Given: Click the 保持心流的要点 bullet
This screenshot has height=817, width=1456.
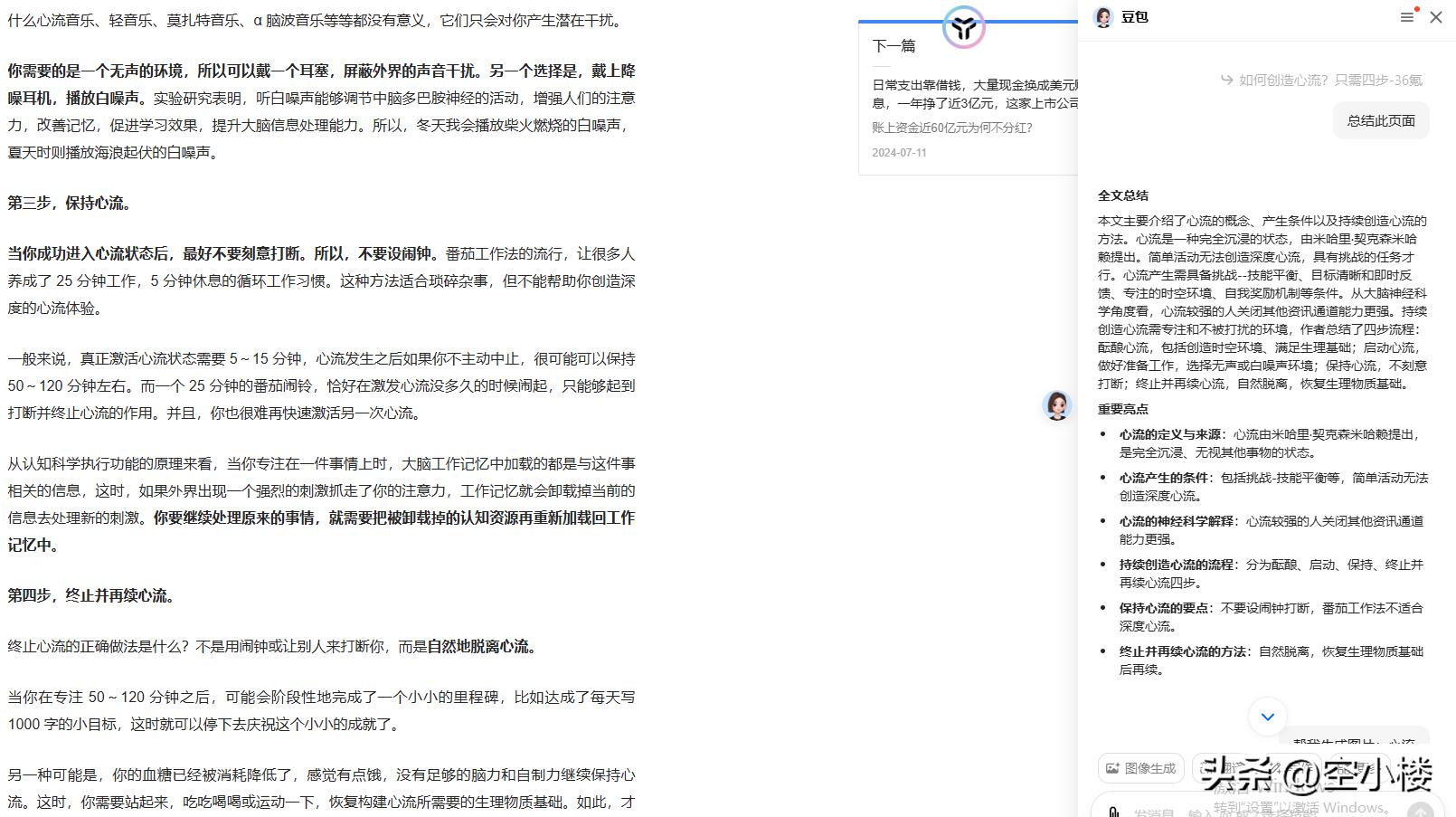Looking at the screenshot, I should (1273, 617).
